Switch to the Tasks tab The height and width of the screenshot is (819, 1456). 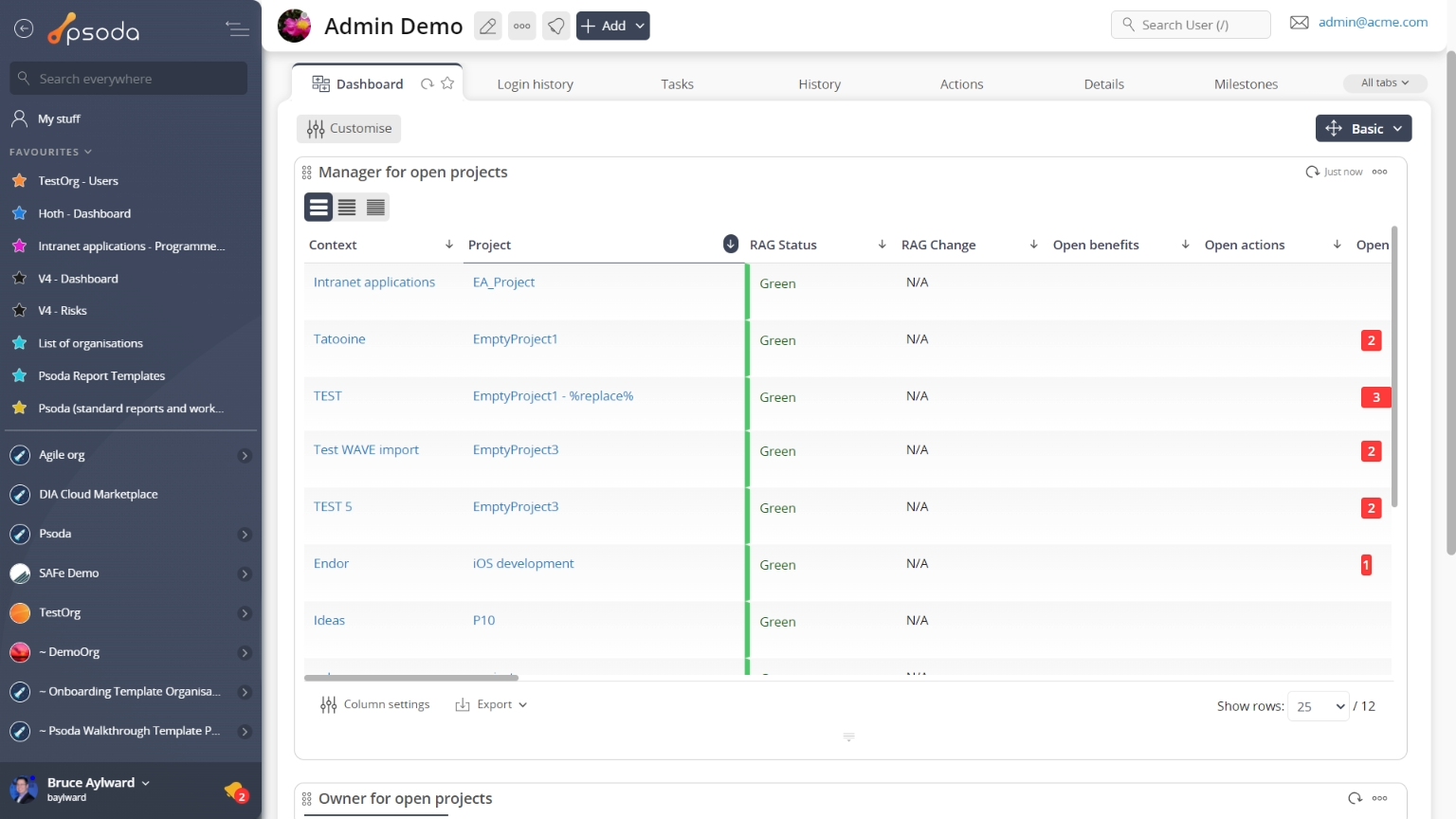coord(678,84)
